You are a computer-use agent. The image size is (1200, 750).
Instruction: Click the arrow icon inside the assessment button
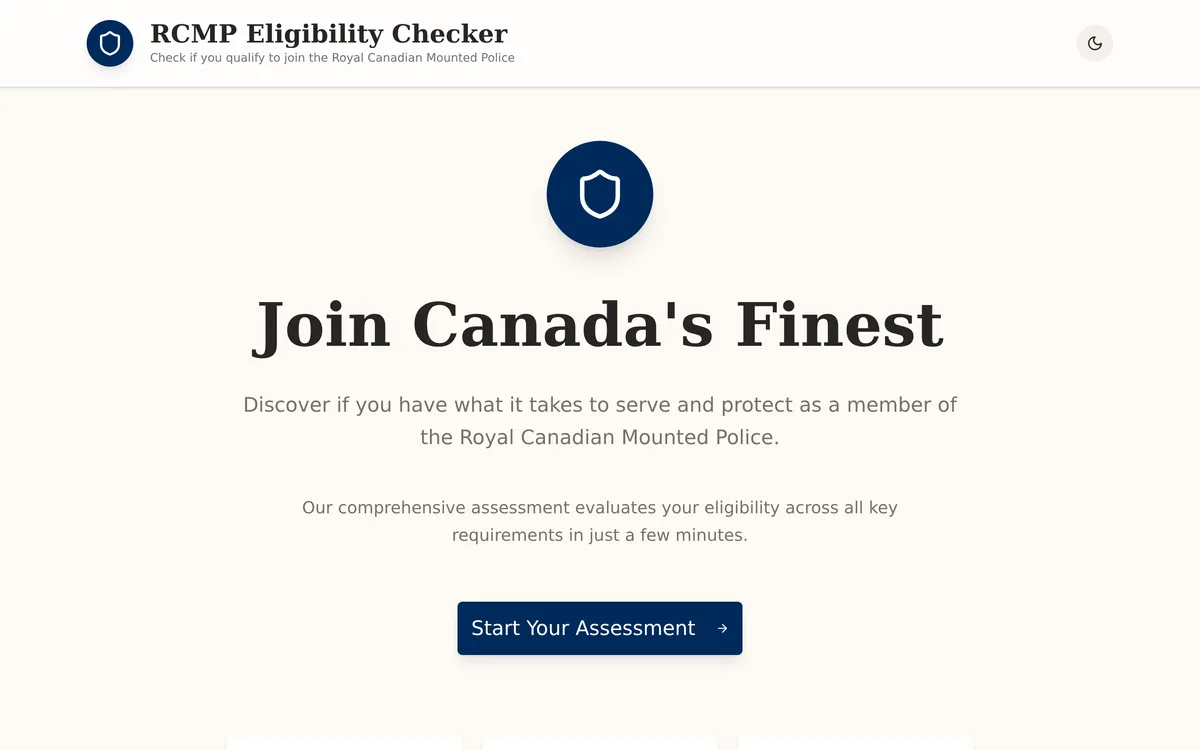tap(722, 628)
